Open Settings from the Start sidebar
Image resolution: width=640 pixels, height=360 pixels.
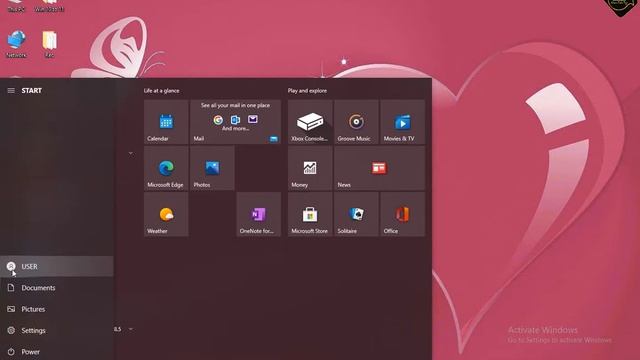57,330
